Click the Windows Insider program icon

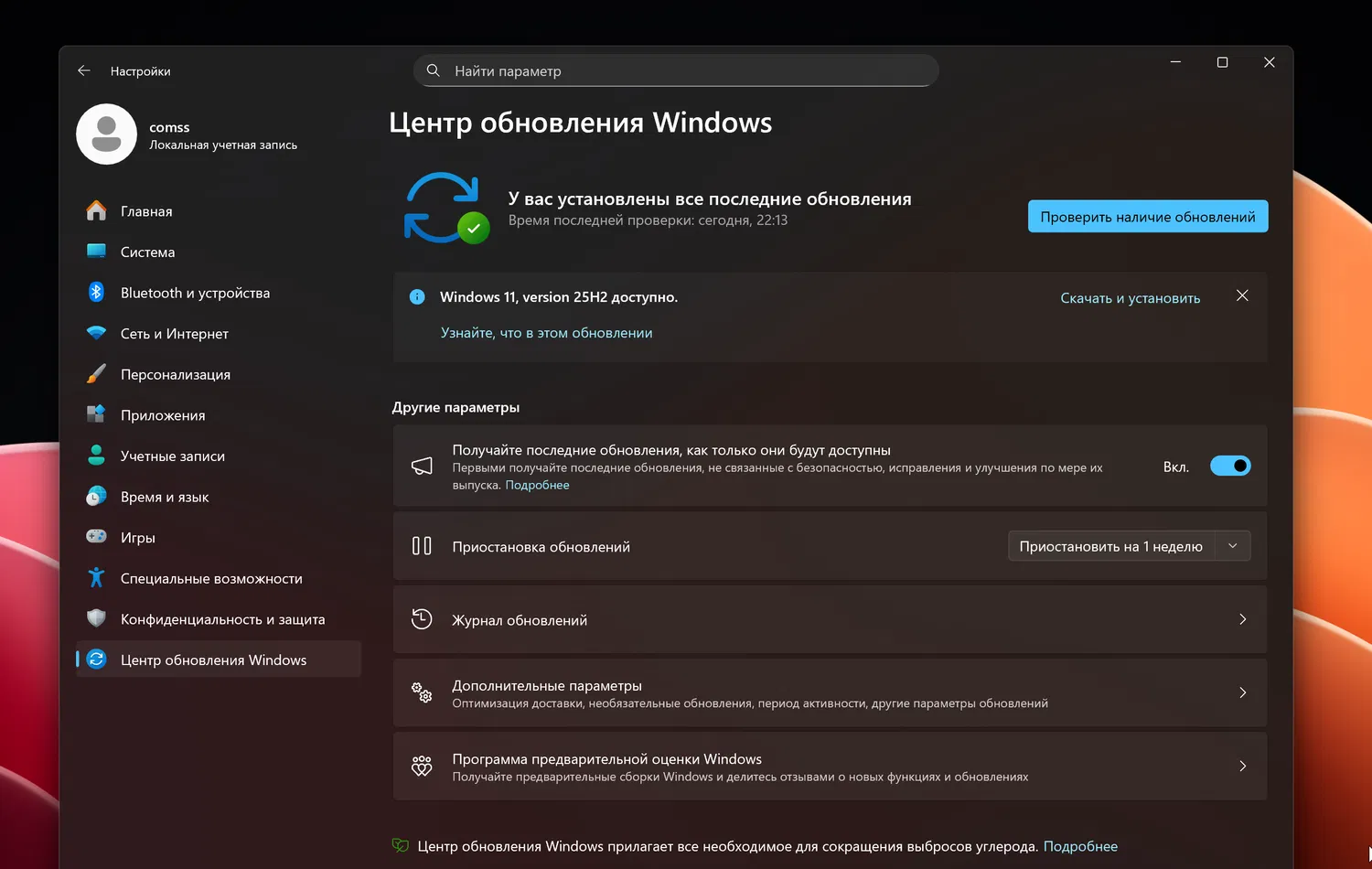pyautogui.click(x=422, y=767)
